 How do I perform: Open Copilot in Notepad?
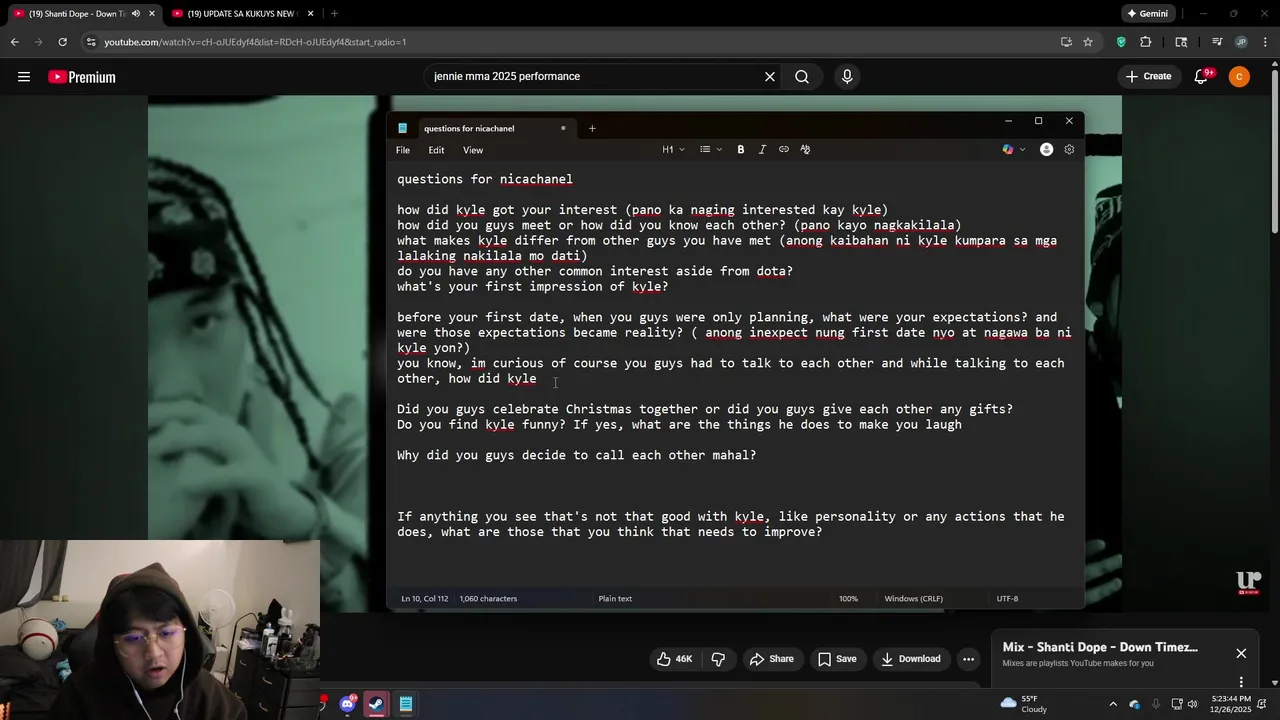pyautogui.click(x=1008, y=150)
